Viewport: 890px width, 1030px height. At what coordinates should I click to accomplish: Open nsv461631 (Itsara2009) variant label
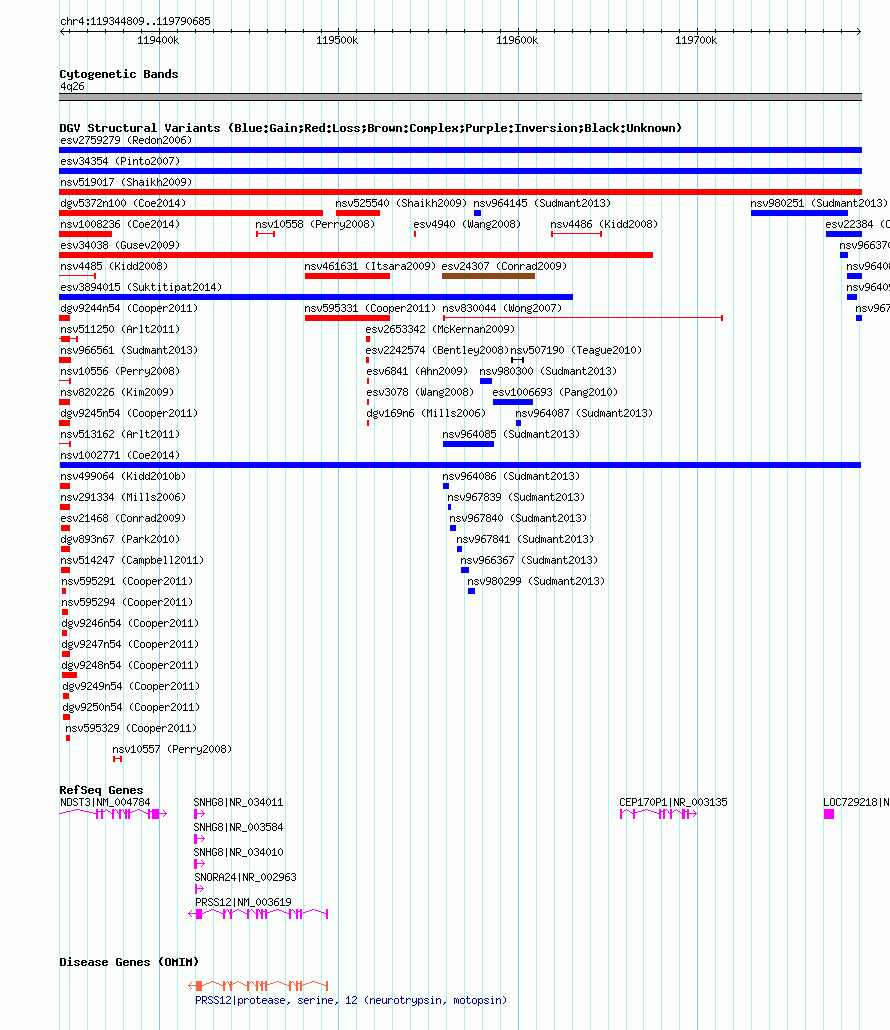tap(370, 266)
